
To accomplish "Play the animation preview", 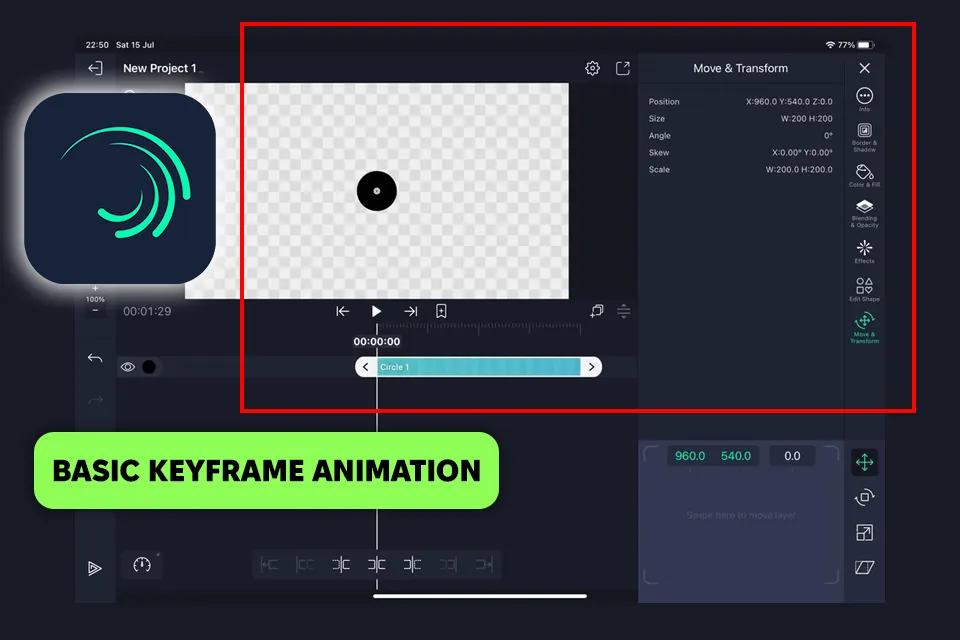I will click(x=376, y=311).
